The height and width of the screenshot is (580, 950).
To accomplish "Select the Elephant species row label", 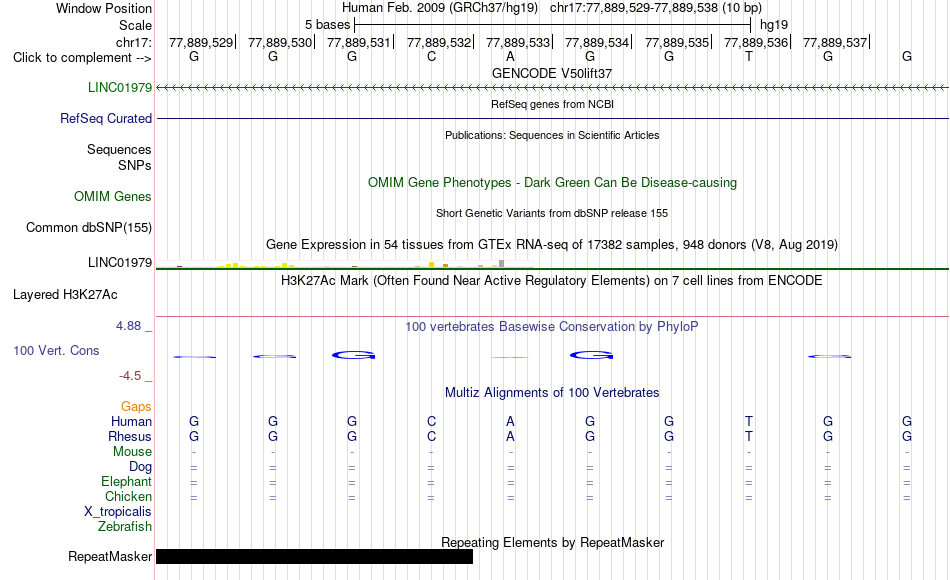I will [x=127, y=481].
